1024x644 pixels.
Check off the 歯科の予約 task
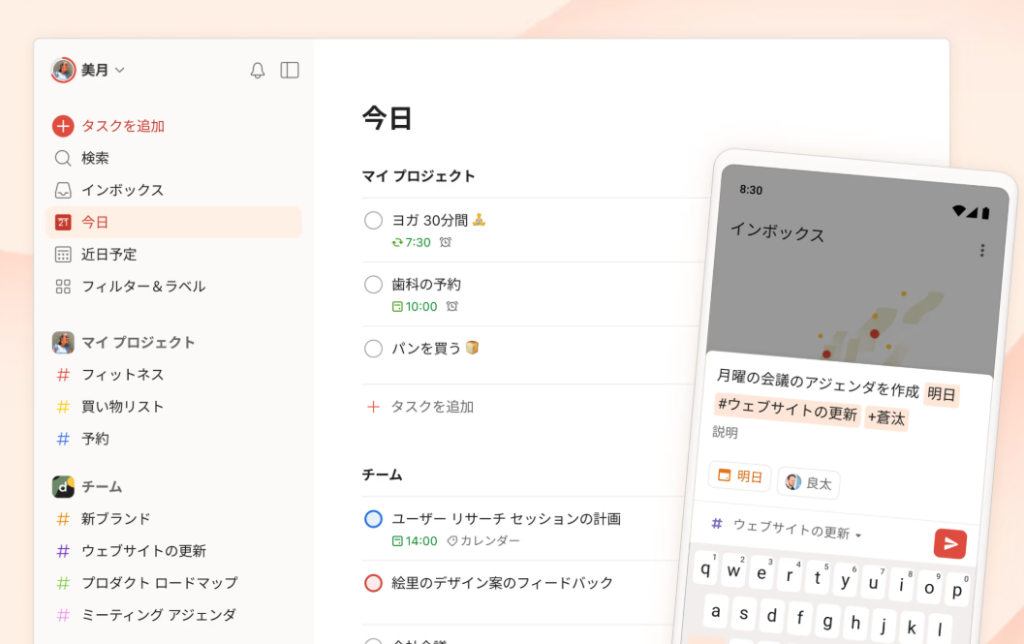(x=373, y=284)
